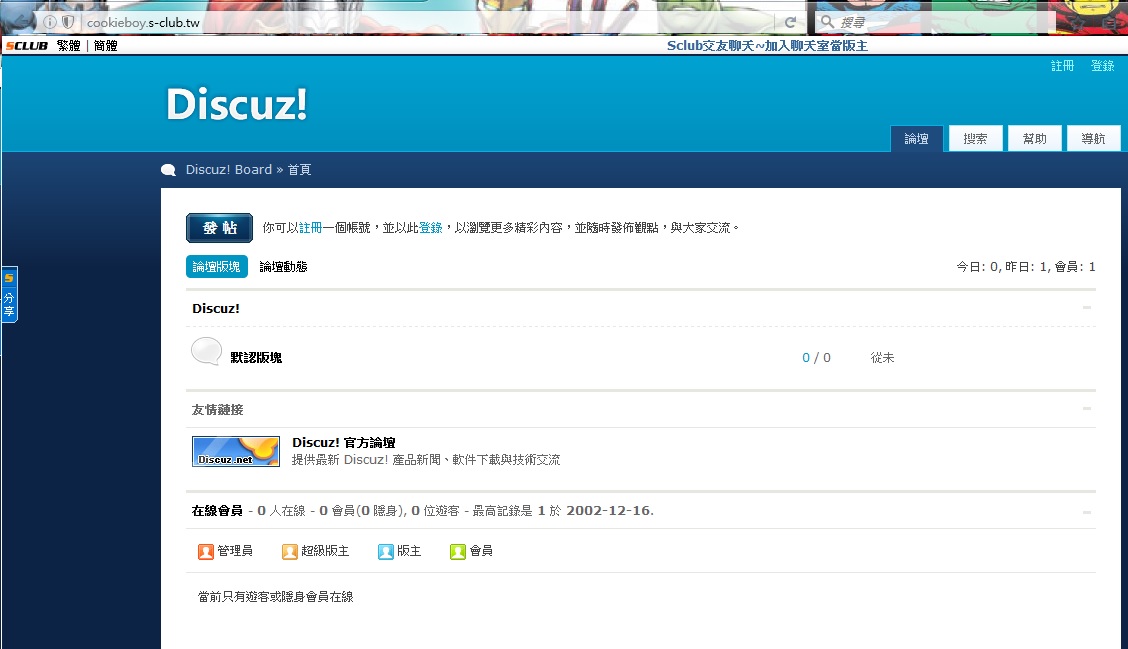Click the tracking protection shield icon
The height and width of the screenshot is (649, 1128).
(x=68, y=22)
